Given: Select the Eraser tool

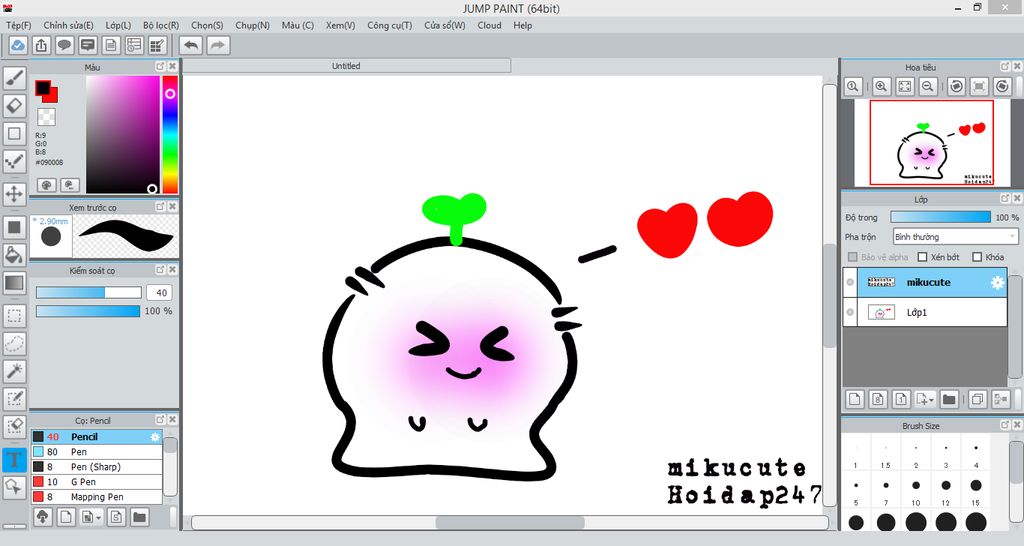Looking at the screenshot, I should 14,106.
